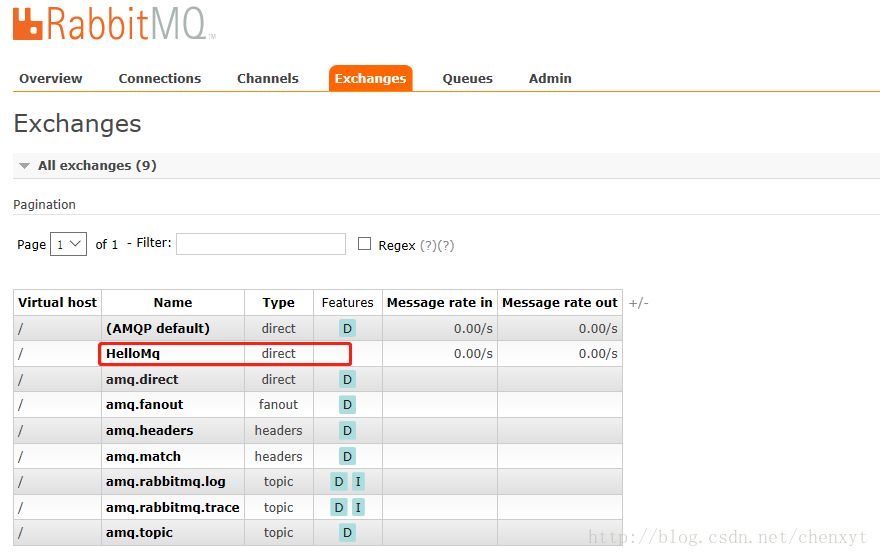The height and width of the screenshot is (557, 880).
Task: Switch to the Connections tab
Action: (160, 79)
